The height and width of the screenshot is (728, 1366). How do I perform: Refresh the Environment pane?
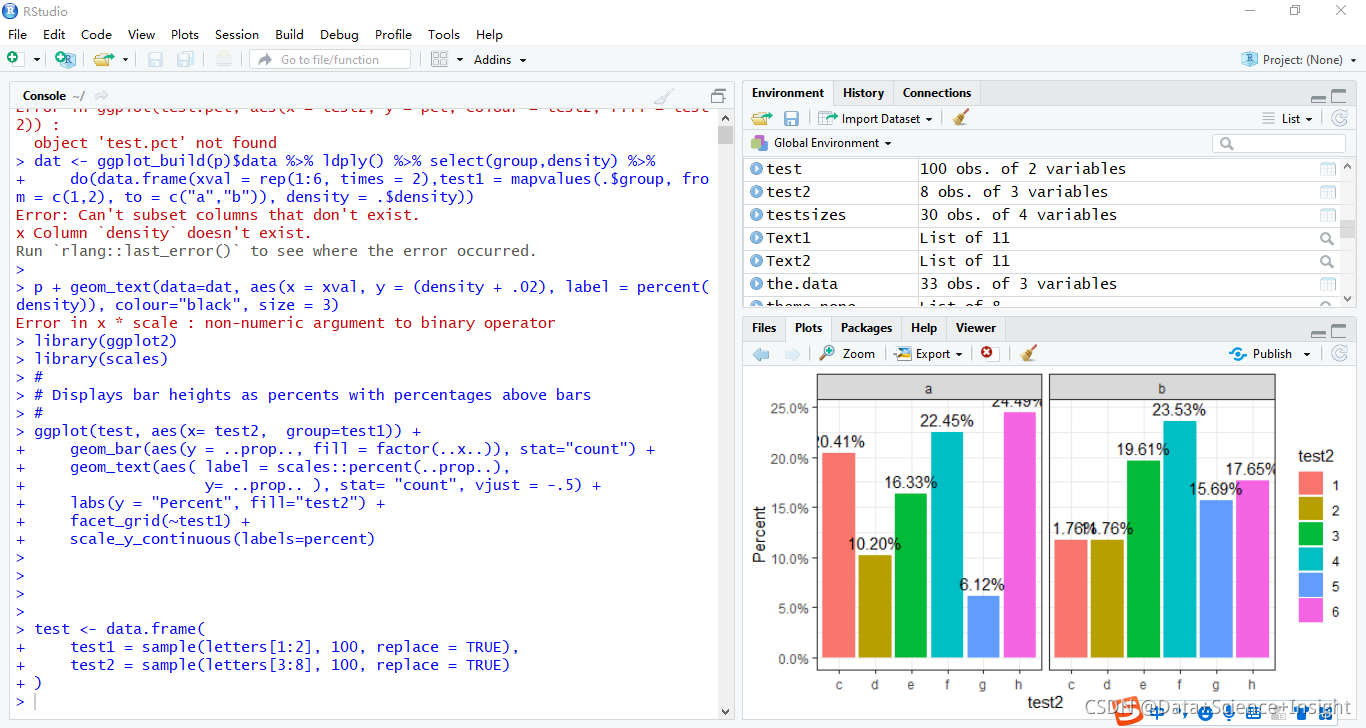pyautogui.click(x=1340, y=118)
